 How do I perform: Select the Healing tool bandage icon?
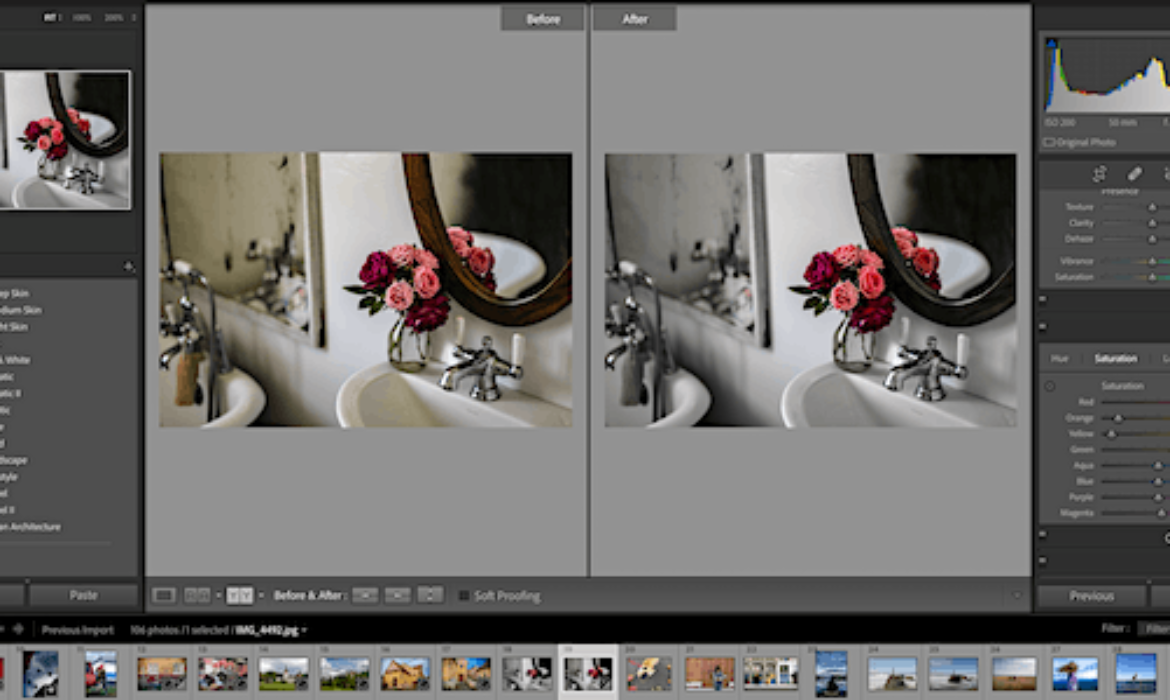click(x=1134, y=174)
